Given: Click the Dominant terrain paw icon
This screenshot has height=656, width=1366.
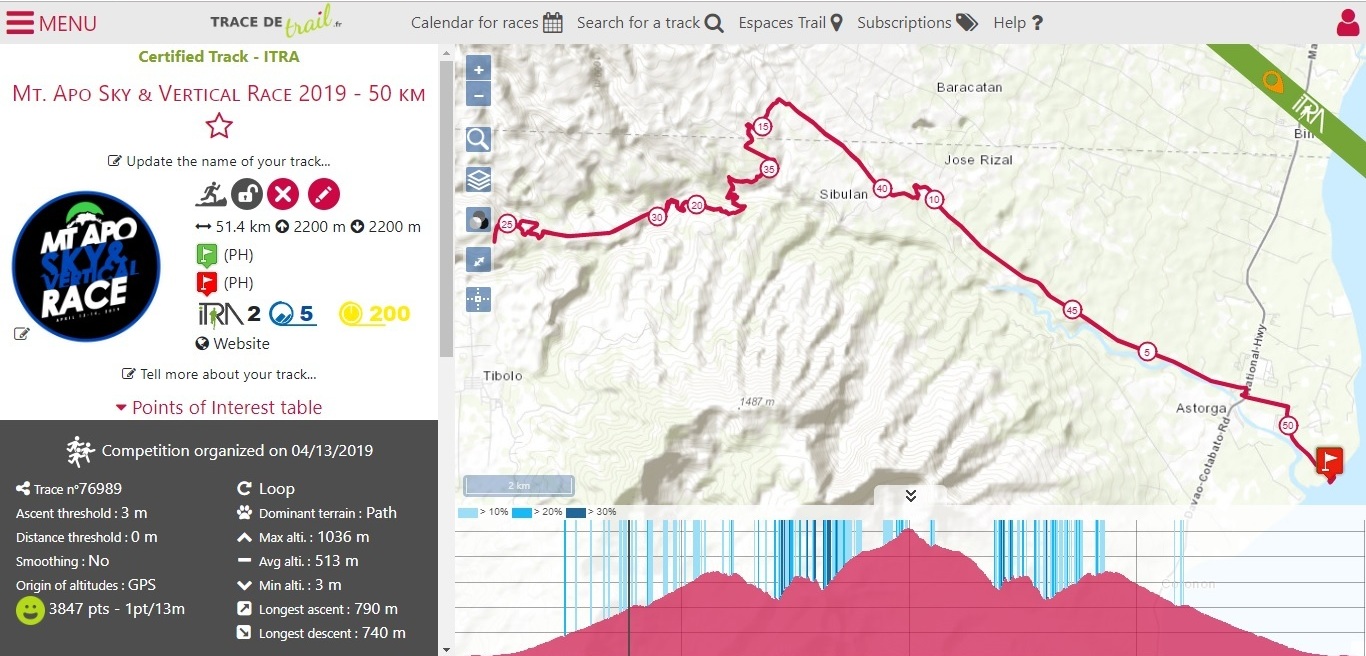Looking at the screenshot, I should (x=244, y=513).
